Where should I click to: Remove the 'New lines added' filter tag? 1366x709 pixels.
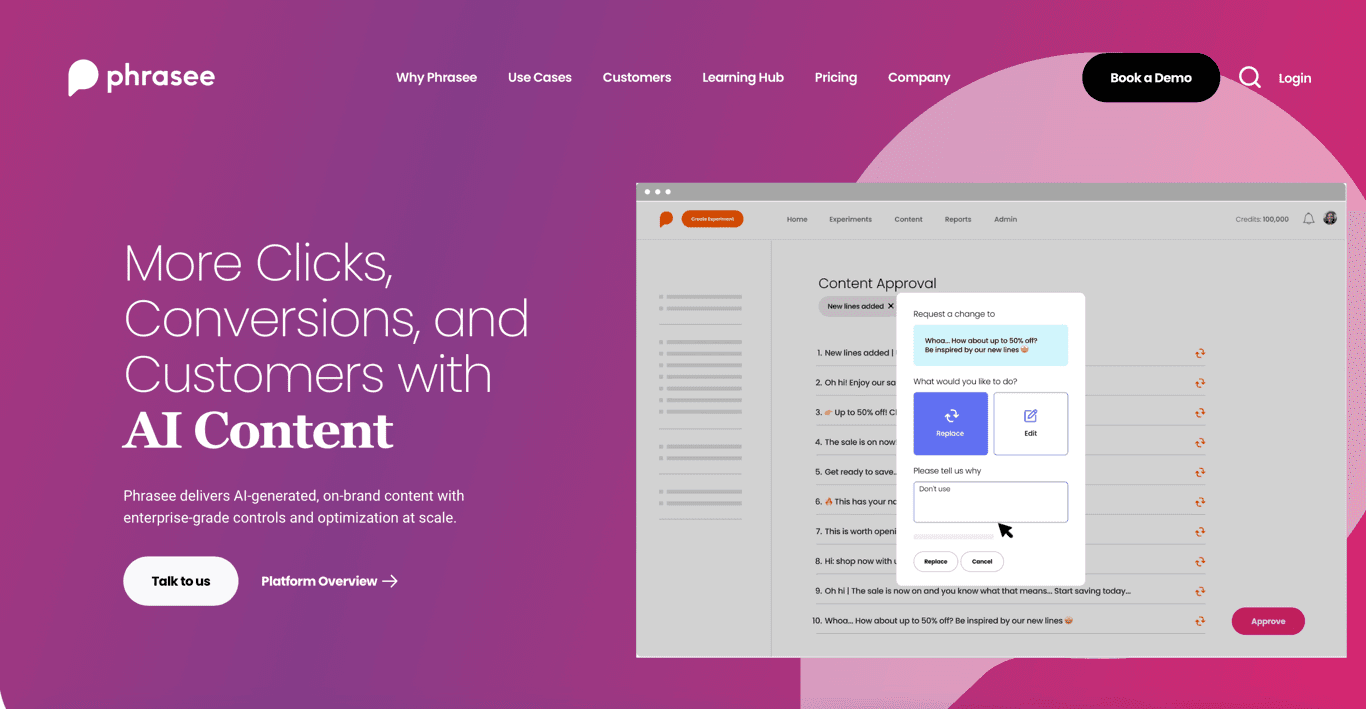[891, 307]
